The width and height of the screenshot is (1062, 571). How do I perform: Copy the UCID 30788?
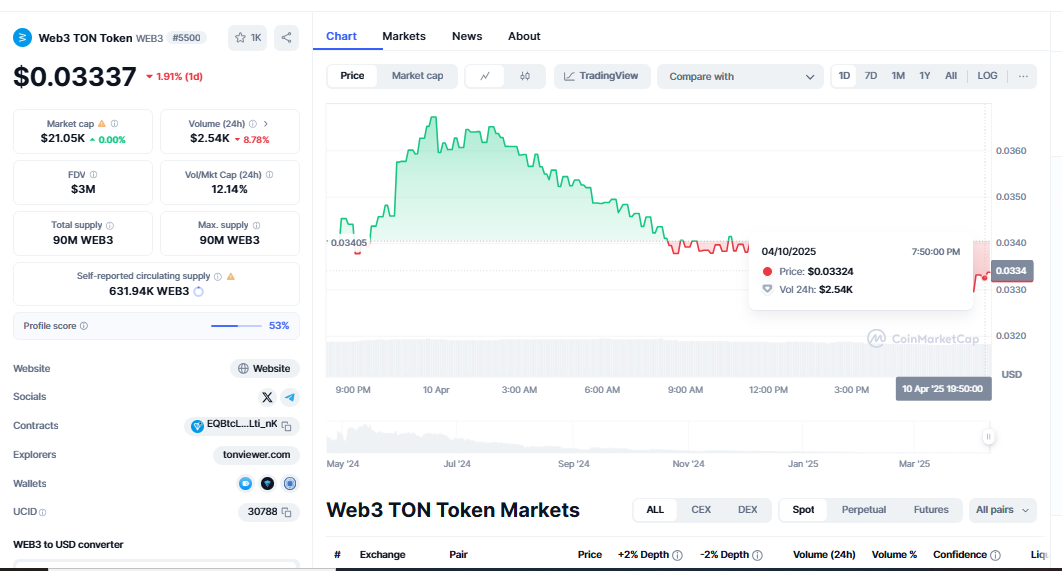[x=286, y=512]
